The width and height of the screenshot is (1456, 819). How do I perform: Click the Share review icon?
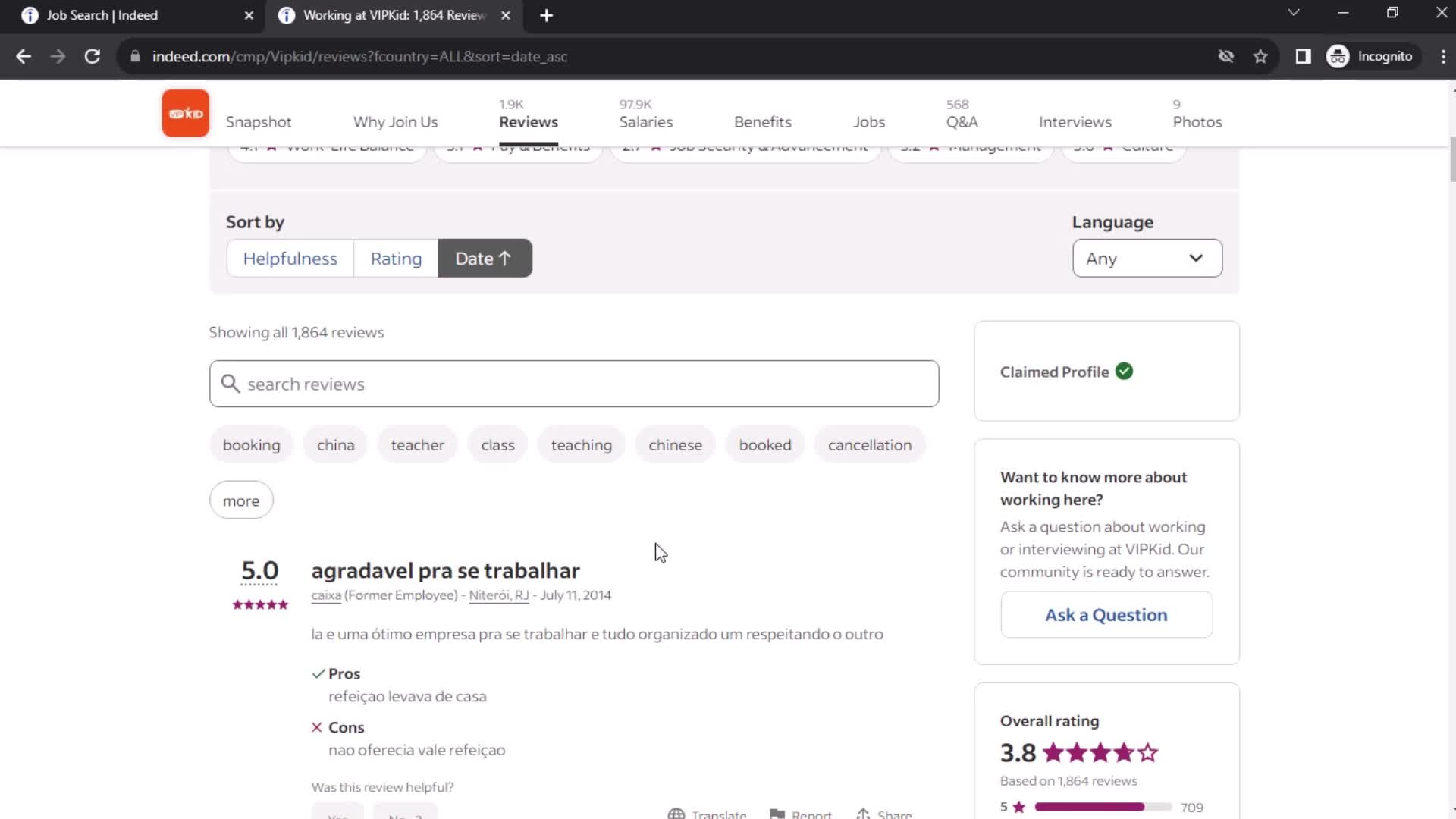click(863, 814)
